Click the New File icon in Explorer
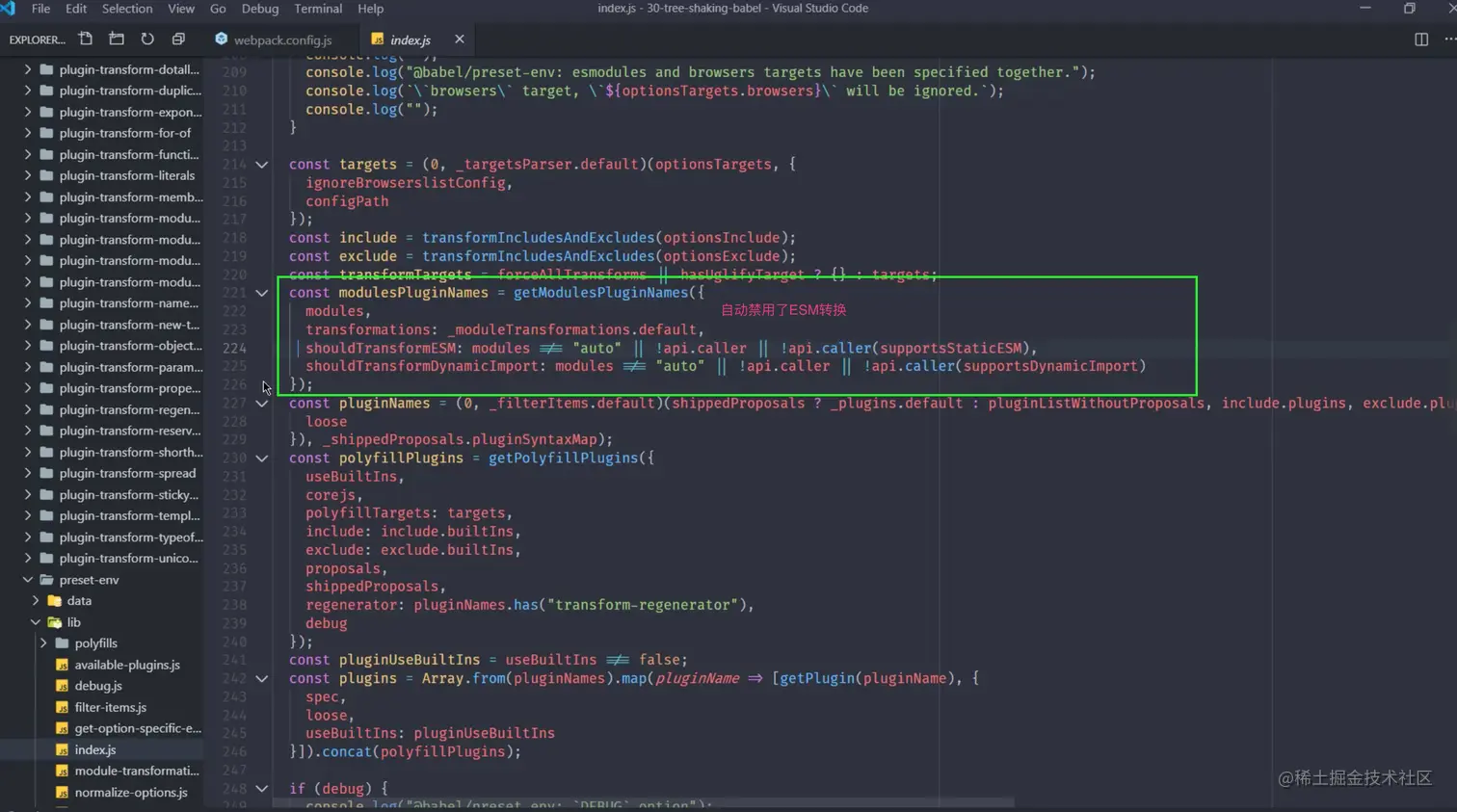This screenshot has height=812, width=1457. pyautogui.click(x=86, y=39)
